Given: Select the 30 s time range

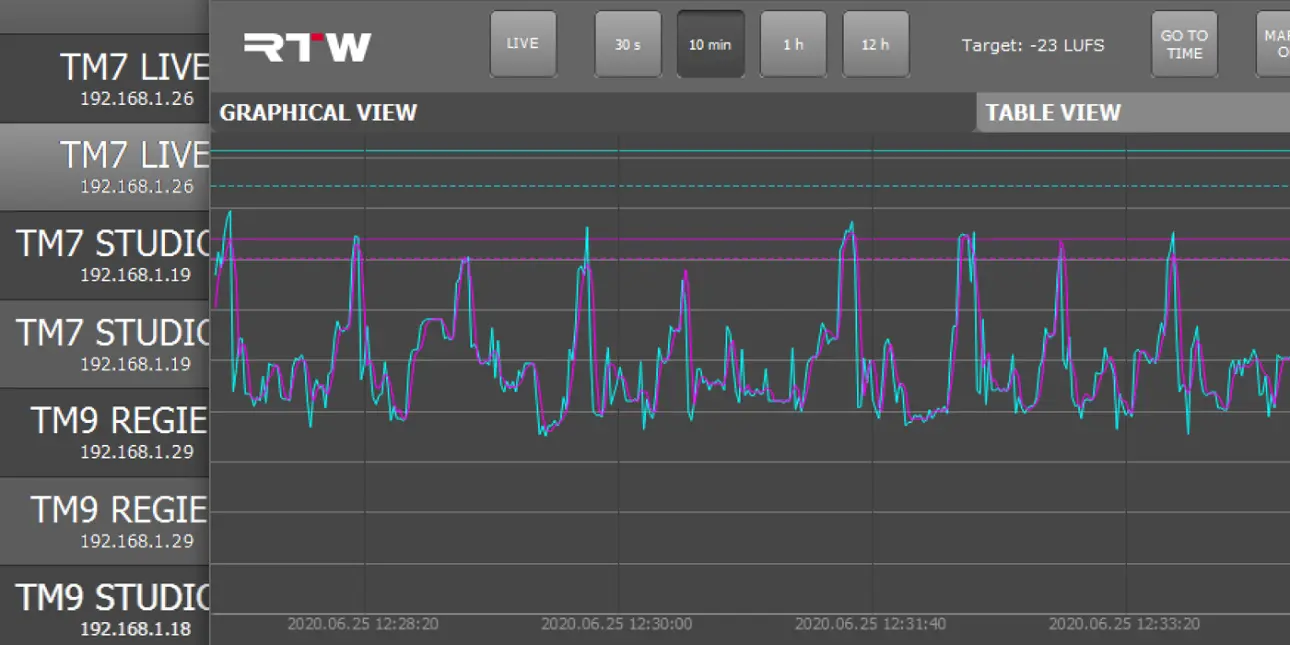Looking at the screenshot, I should (628, 44).
